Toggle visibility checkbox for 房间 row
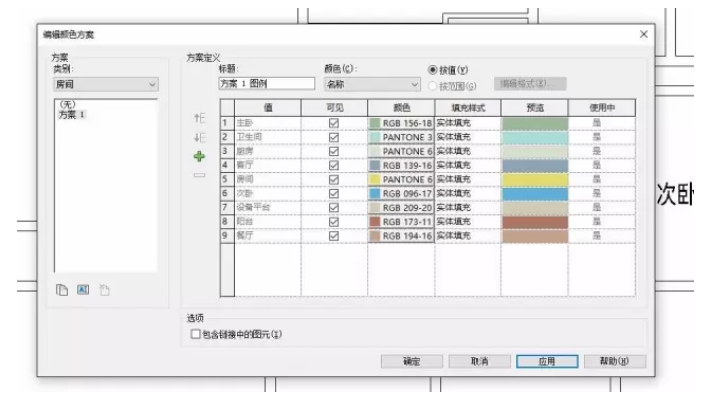 334,180
